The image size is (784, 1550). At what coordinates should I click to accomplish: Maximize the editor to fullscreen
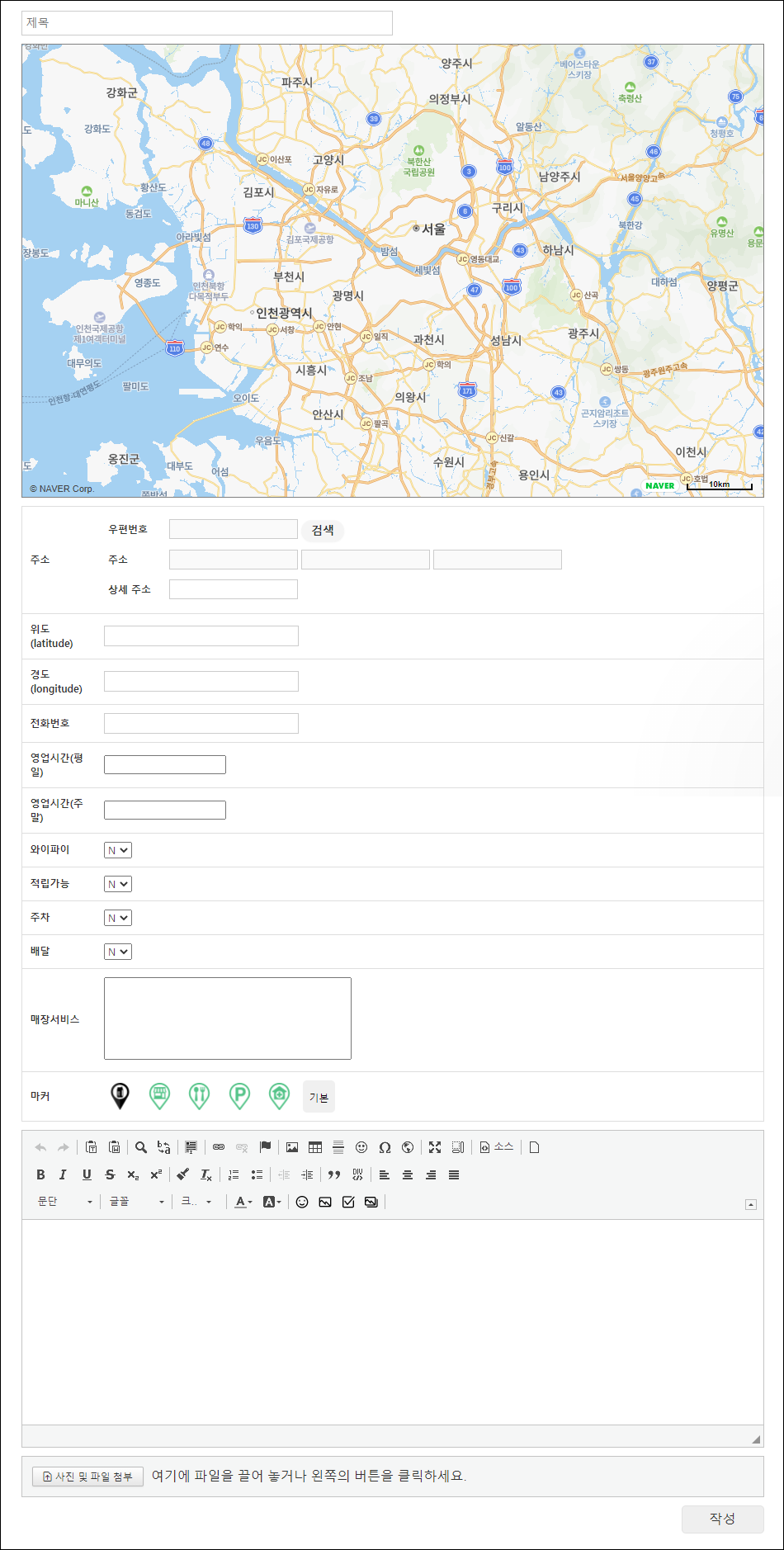tap(435, 1147)
